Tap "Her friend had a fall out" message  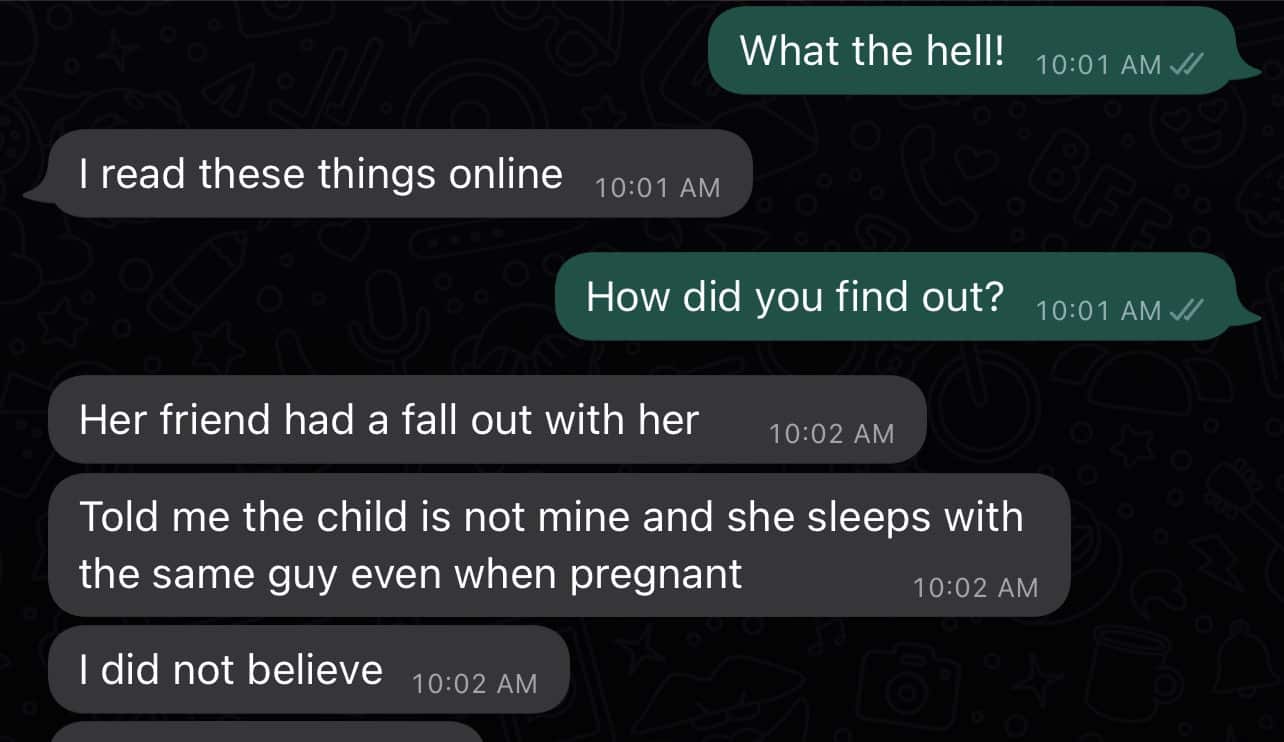click(487, 420)
